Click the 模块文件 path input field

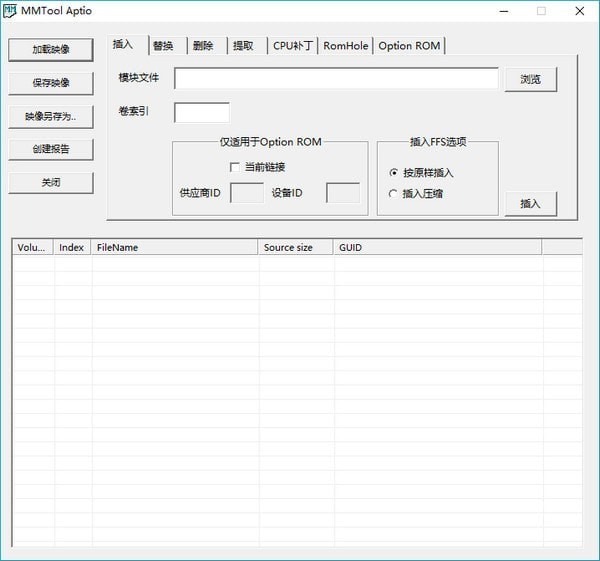point(336,78)
